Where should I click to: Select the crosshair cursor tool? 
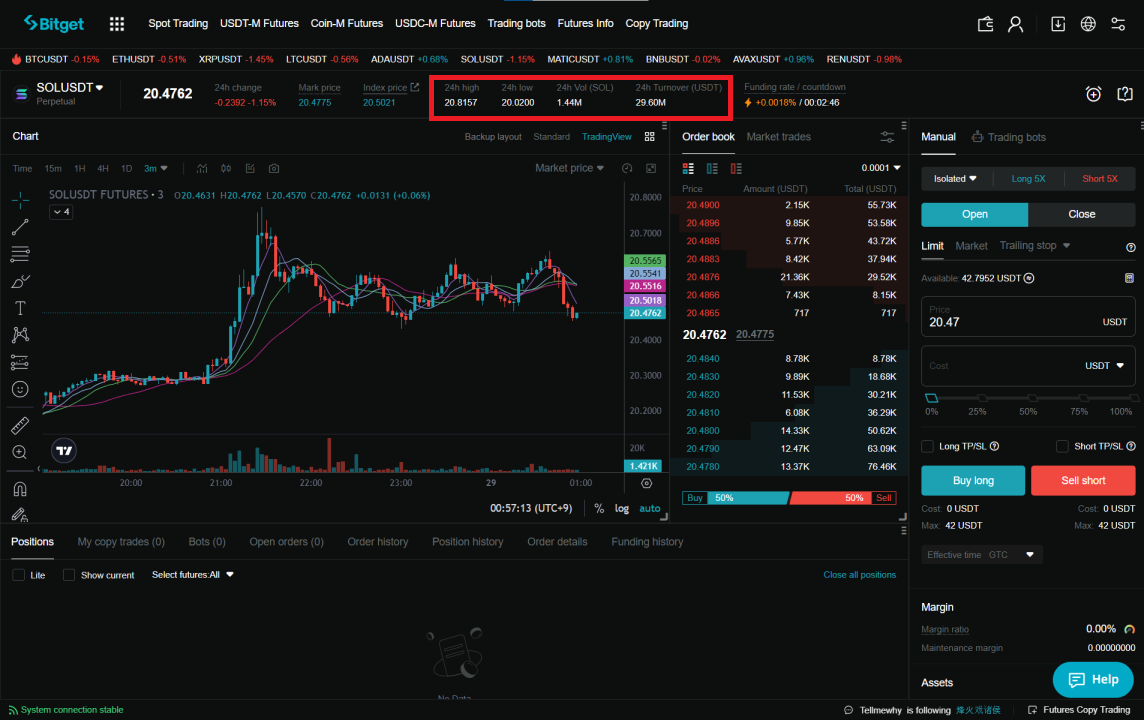coord(20,199)
